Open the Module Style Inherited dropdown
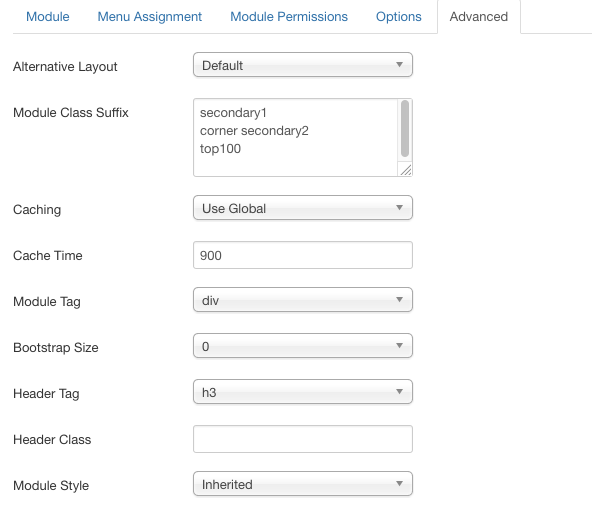Viewport: 592px width, 515px height. (303, 484)
